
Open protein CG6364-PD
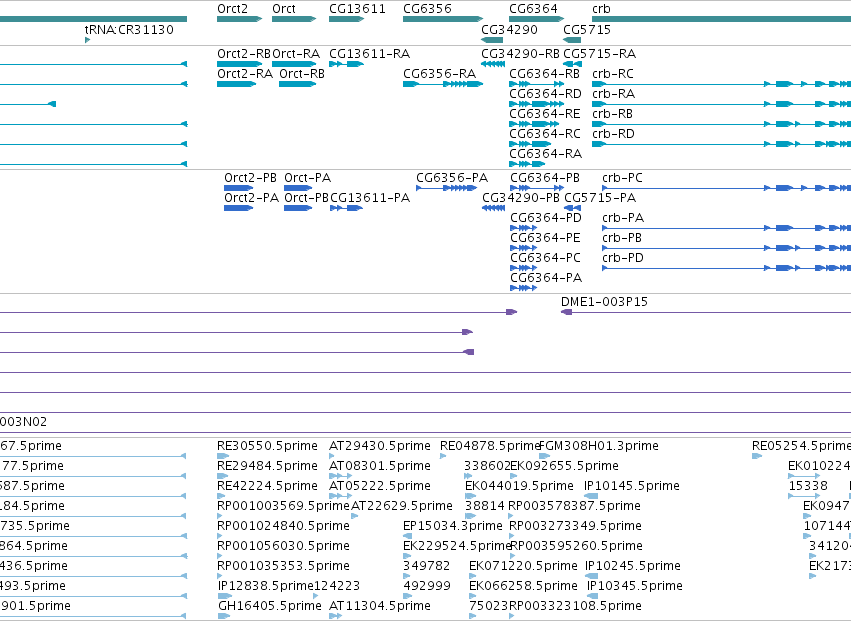pos(545,218)
